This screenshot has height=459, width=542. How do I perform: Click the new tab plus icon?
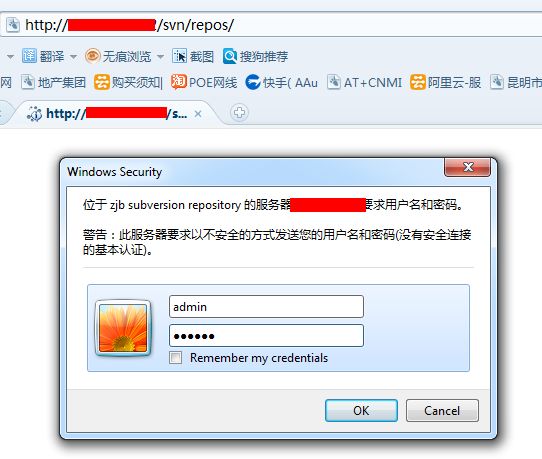239,113
